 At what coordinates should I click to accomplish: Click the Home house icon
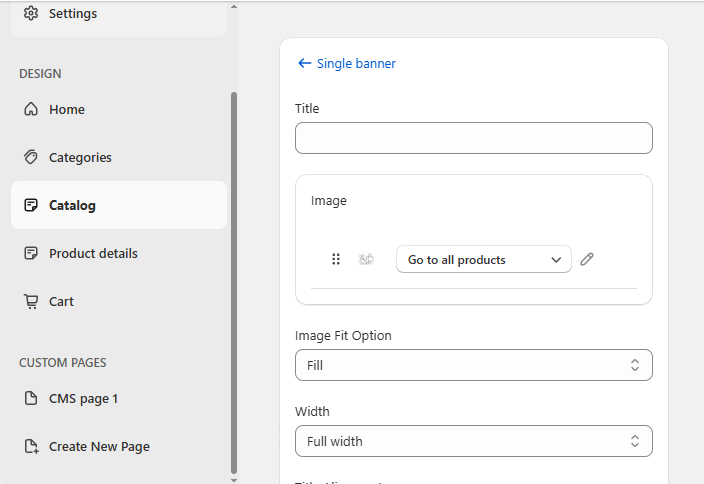tap(31, 109)
